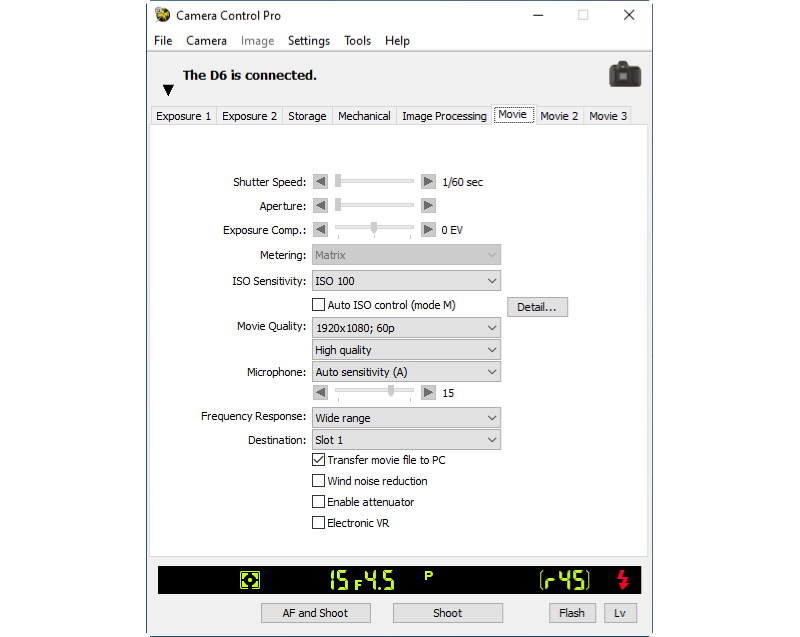Open the Metering dropdown showing Matrix

pyautogui.click(x=406, y=254)
